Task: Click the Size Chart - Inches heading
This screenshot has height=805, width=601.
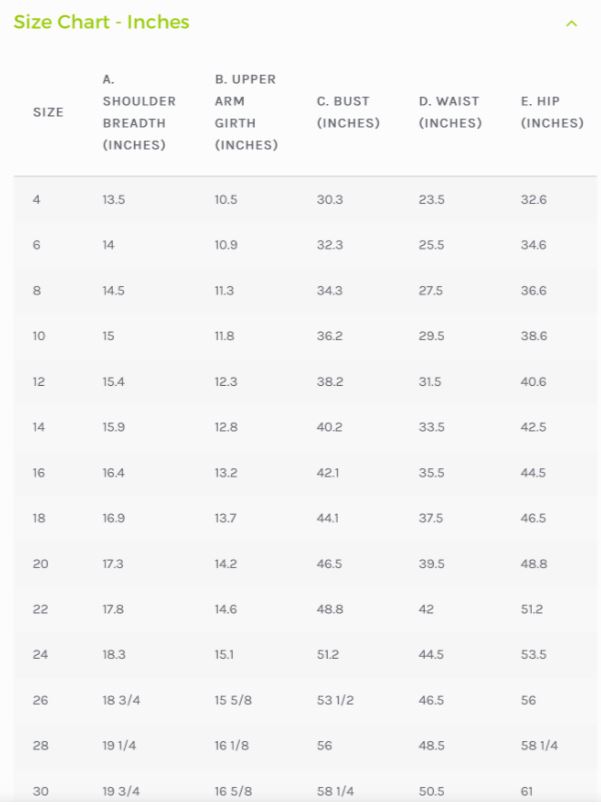Action: (101, 22)
